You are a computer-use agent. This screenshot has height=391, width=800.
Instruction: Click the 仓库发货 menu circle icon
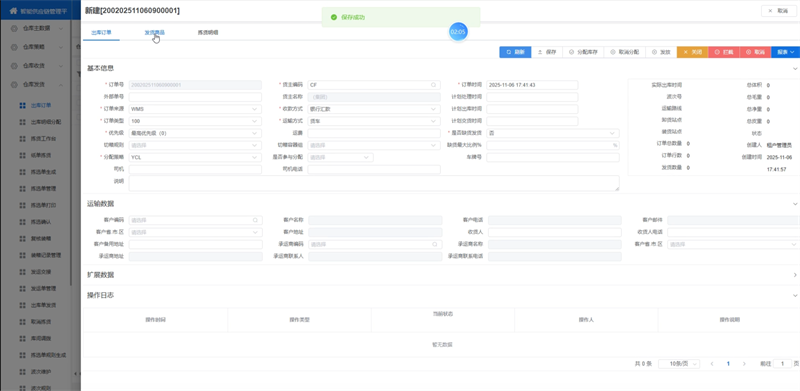[x=14, y=85]
